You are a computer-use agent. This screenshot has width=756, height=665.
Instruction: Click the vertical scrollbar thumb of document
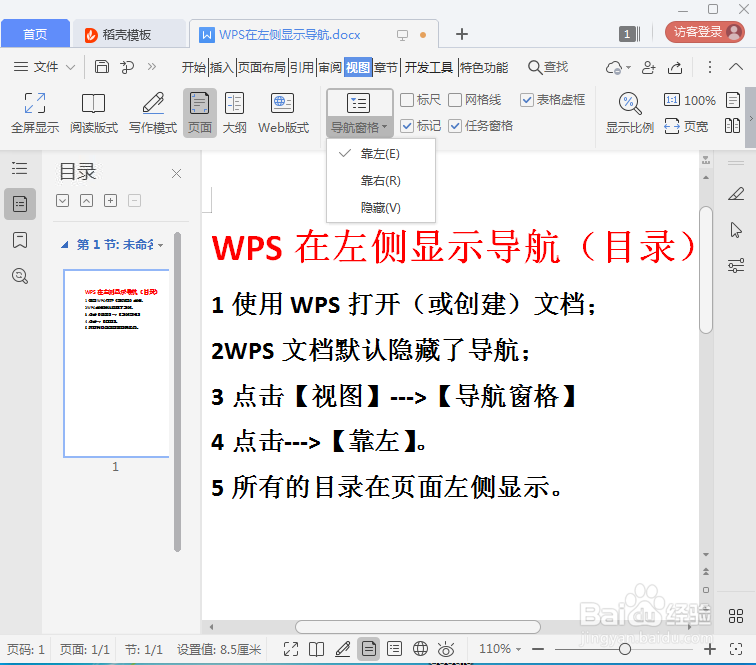click(x=706, y=270)
